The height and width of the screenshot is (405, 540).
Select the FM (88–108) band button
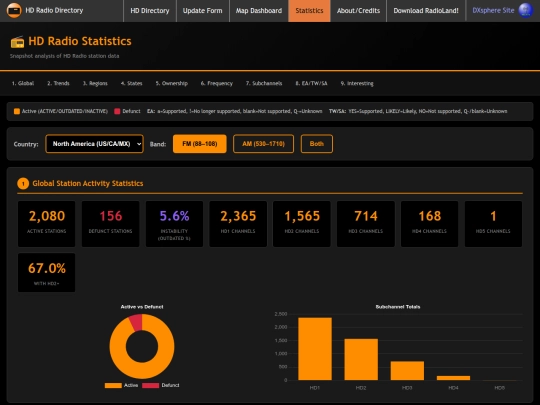click(200, 144)
